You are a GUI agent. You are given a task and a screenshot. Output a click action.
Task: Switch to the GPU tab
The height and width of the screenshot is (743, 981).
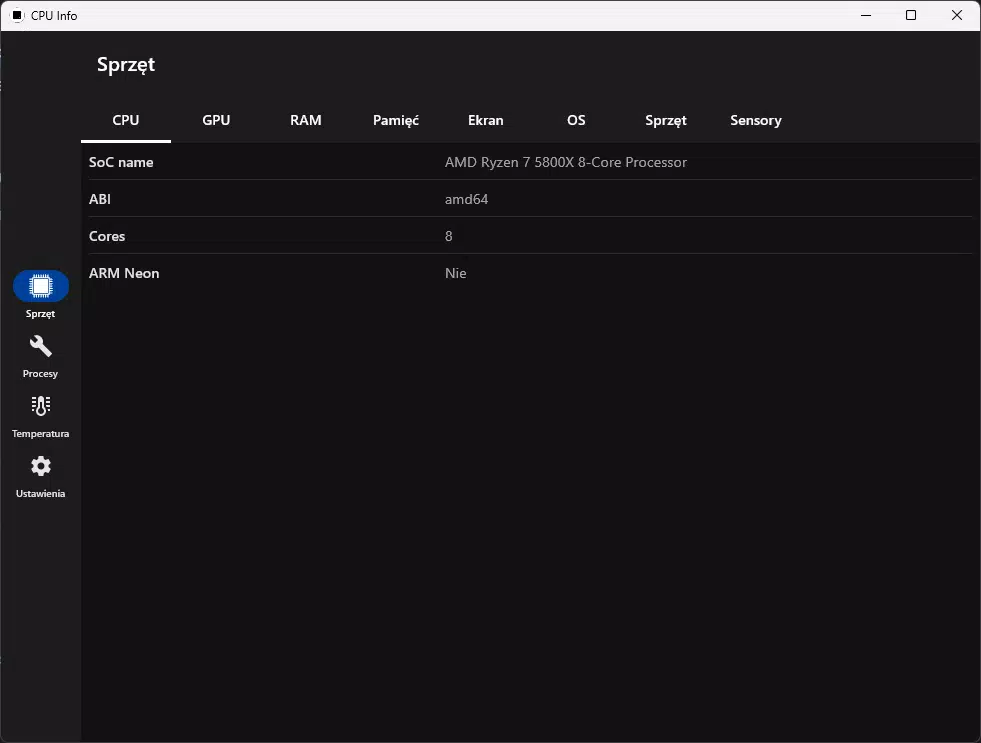[x=216, y=120]
